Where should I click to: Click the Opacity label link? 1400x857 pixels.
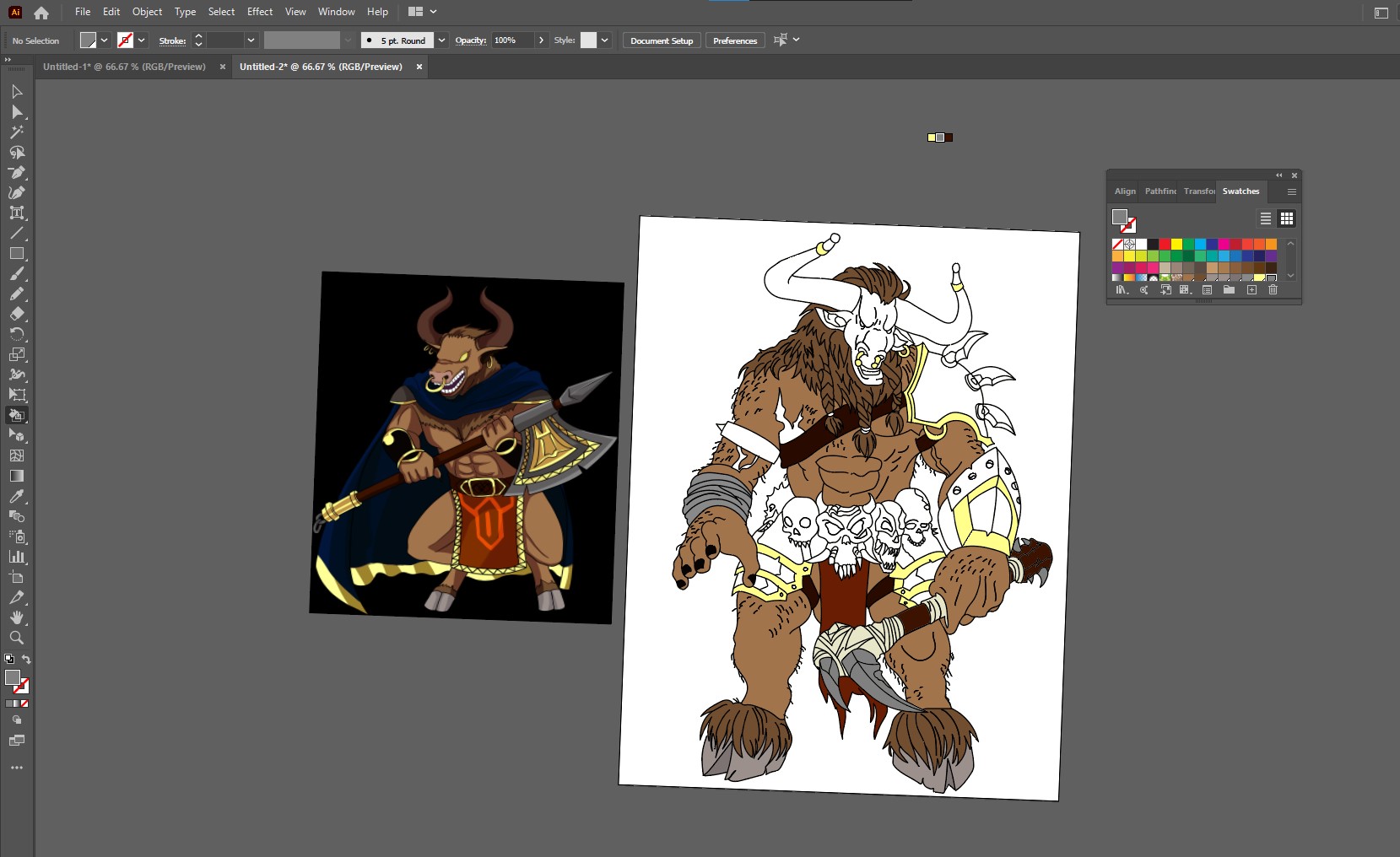[471, 40]
